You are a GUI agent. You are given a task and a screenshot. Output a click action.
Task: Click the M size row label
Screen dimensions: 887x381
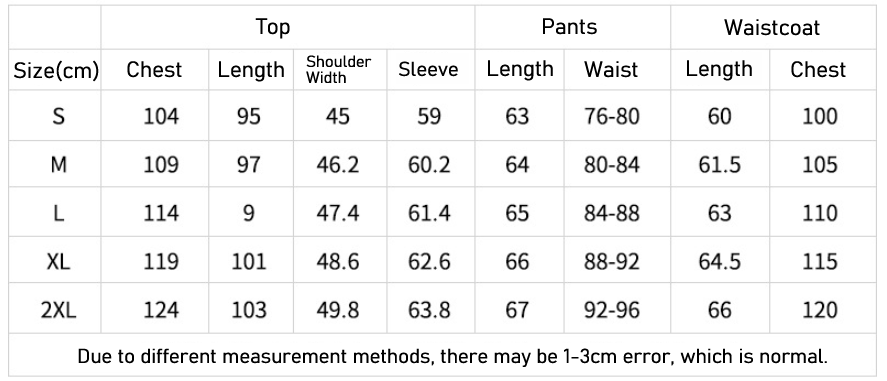58,165
